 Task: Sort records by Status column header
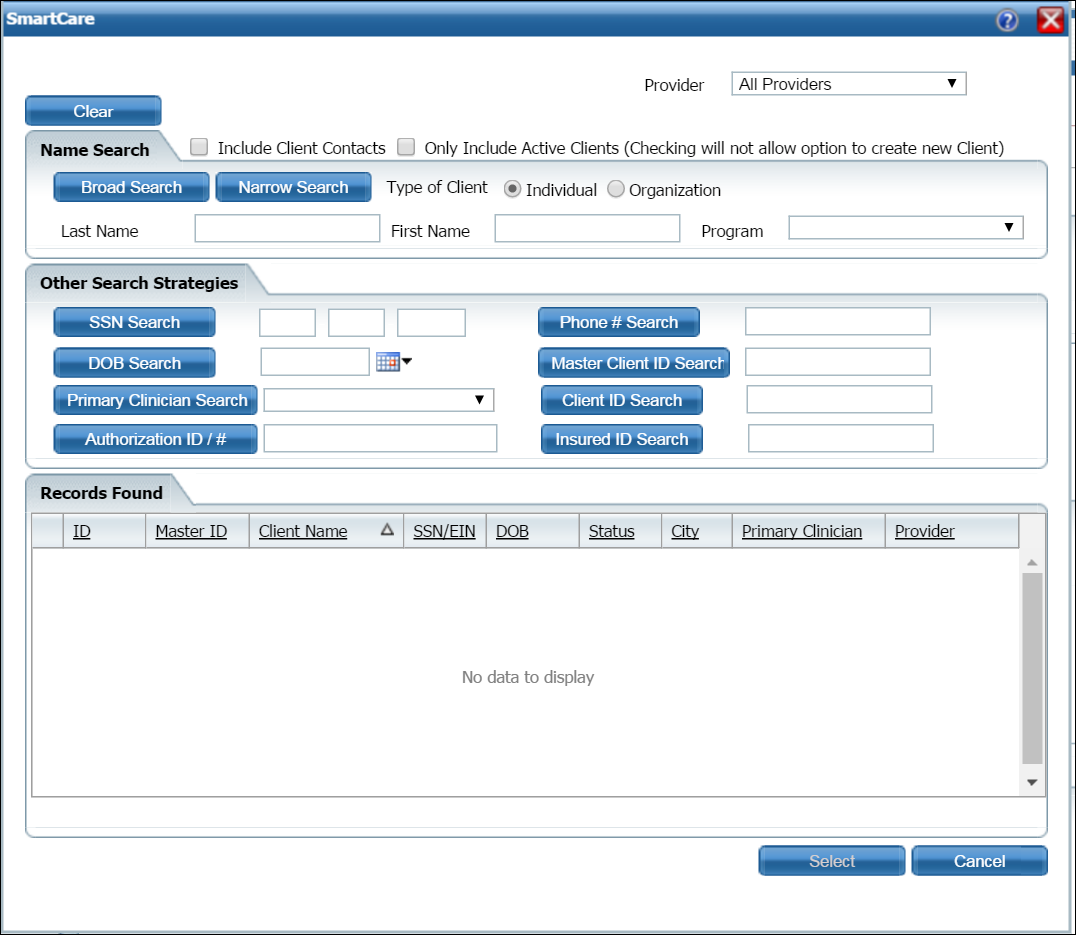tap(611, 531)
